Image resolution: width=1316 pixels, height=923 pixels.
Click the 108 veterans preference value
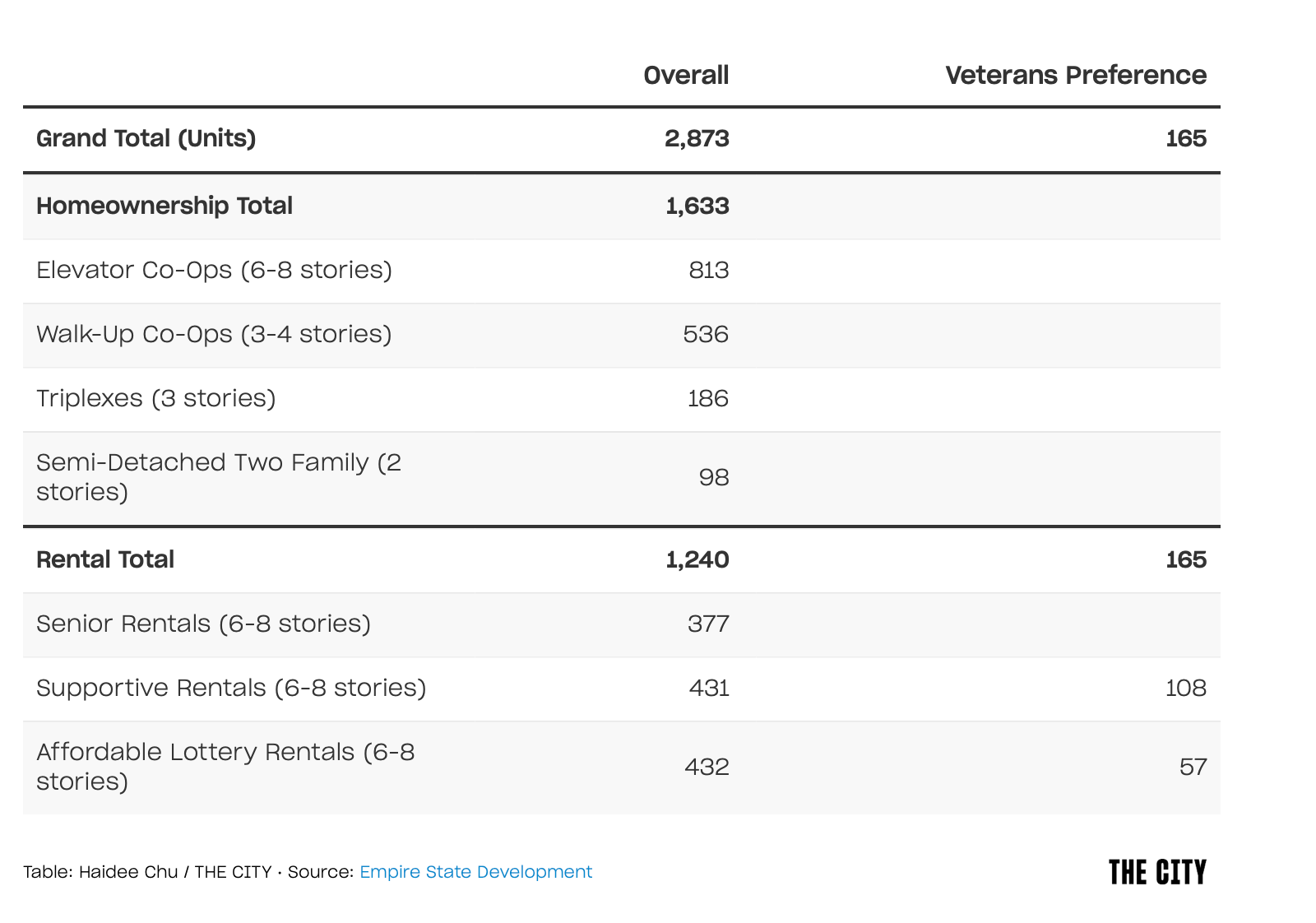pos(1186,688)
